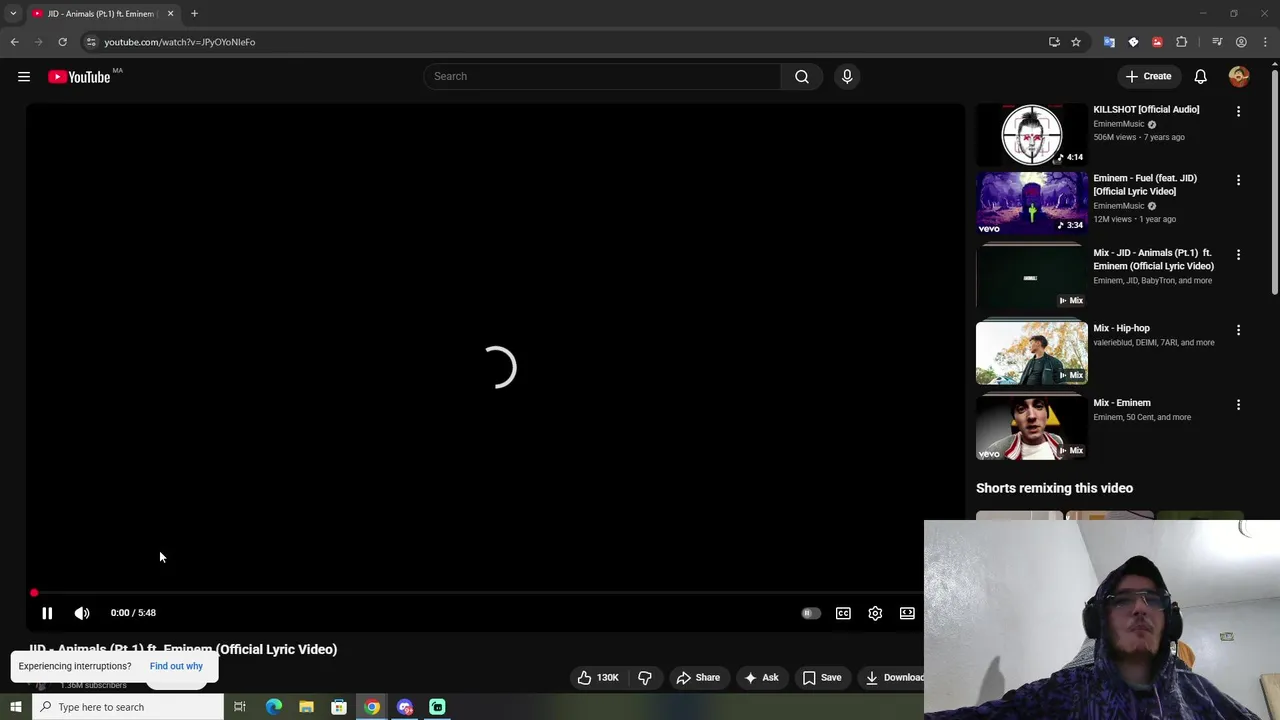Image resolution: width=1280 pixels, height=720 pixels.
Task: Start voice search with the microphone
Action: point(847,76)
